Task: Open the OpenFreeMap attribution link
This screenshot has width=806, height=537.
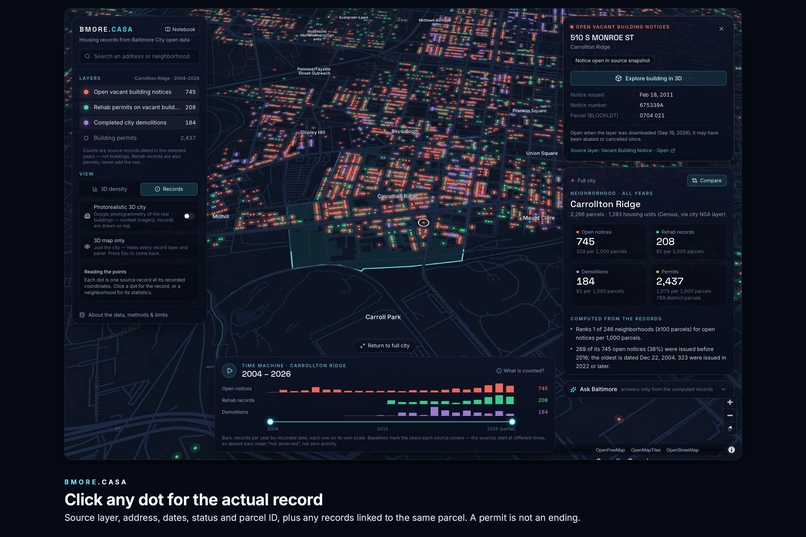Action: [x=610, y=450]
